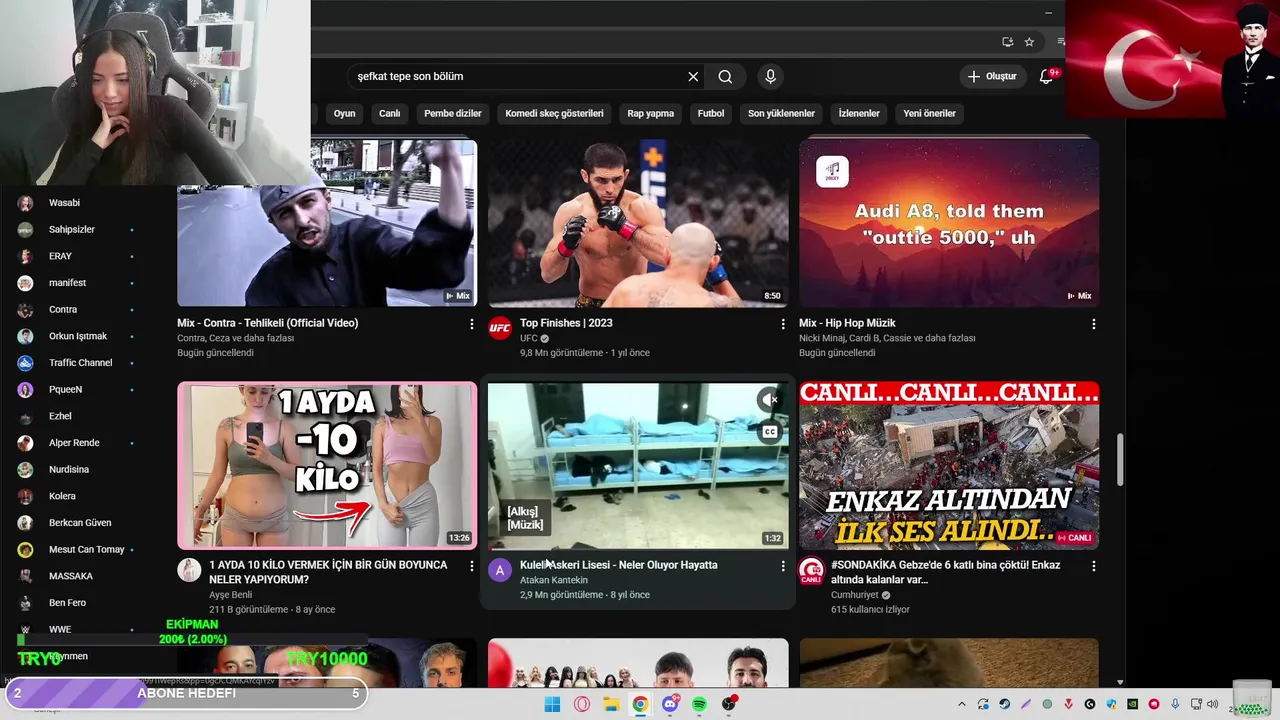Open Nurdisina subscription in sidebar
1280x720 pixels.
point(76,469)
